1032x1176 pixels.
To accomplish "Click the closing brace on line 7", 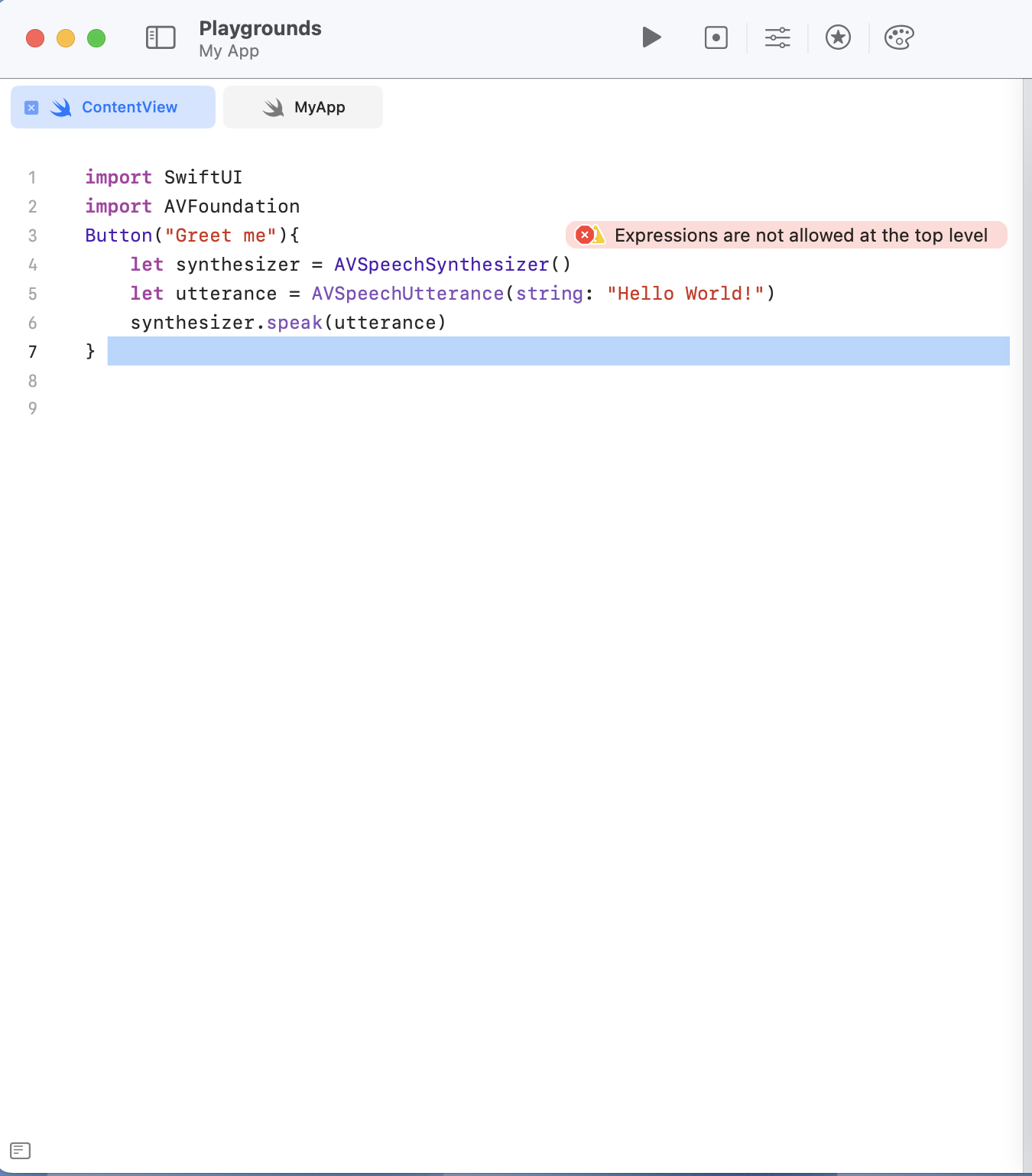I will coord(90,351).
